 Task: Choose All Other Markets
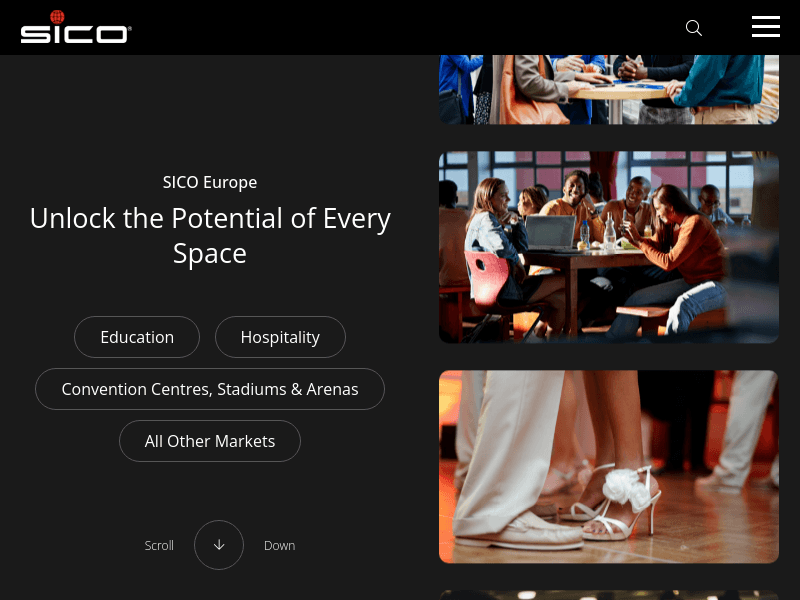click(210, 441)
